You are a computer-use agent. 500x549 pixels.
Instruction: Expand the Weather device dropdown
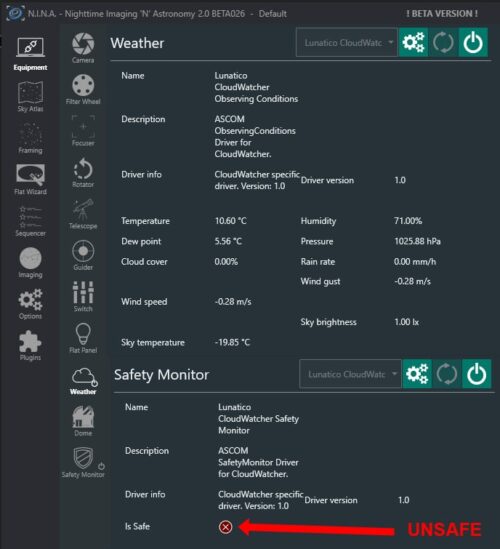tap(347, 42)
